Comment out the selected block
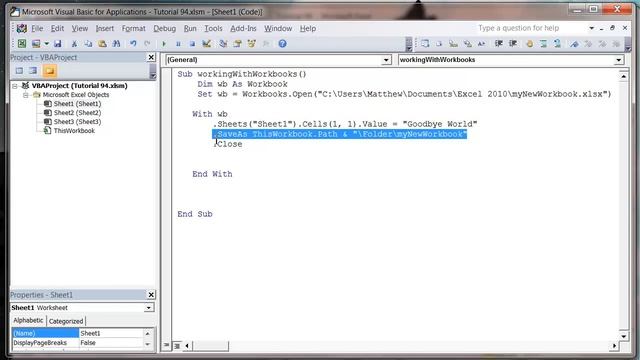This screenshot has width=640, height=360. (543, 44)
